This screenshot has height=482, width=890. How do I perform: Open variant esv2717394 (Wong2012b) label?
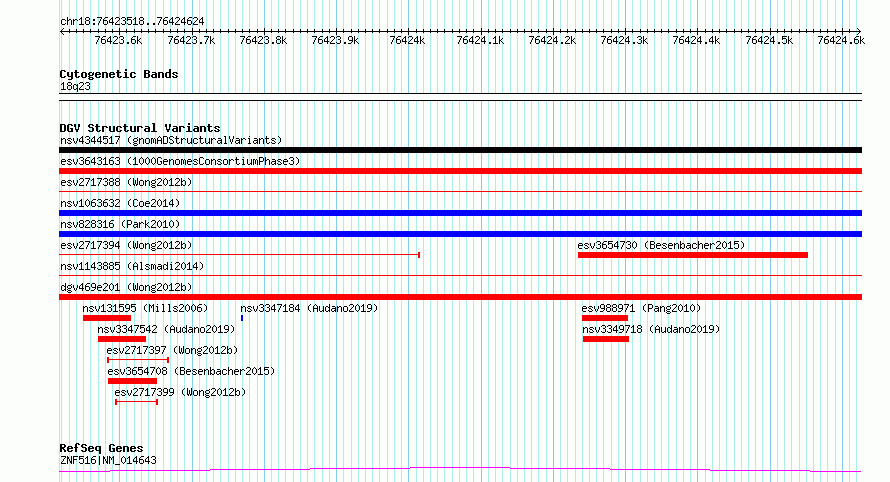[126, 245]
